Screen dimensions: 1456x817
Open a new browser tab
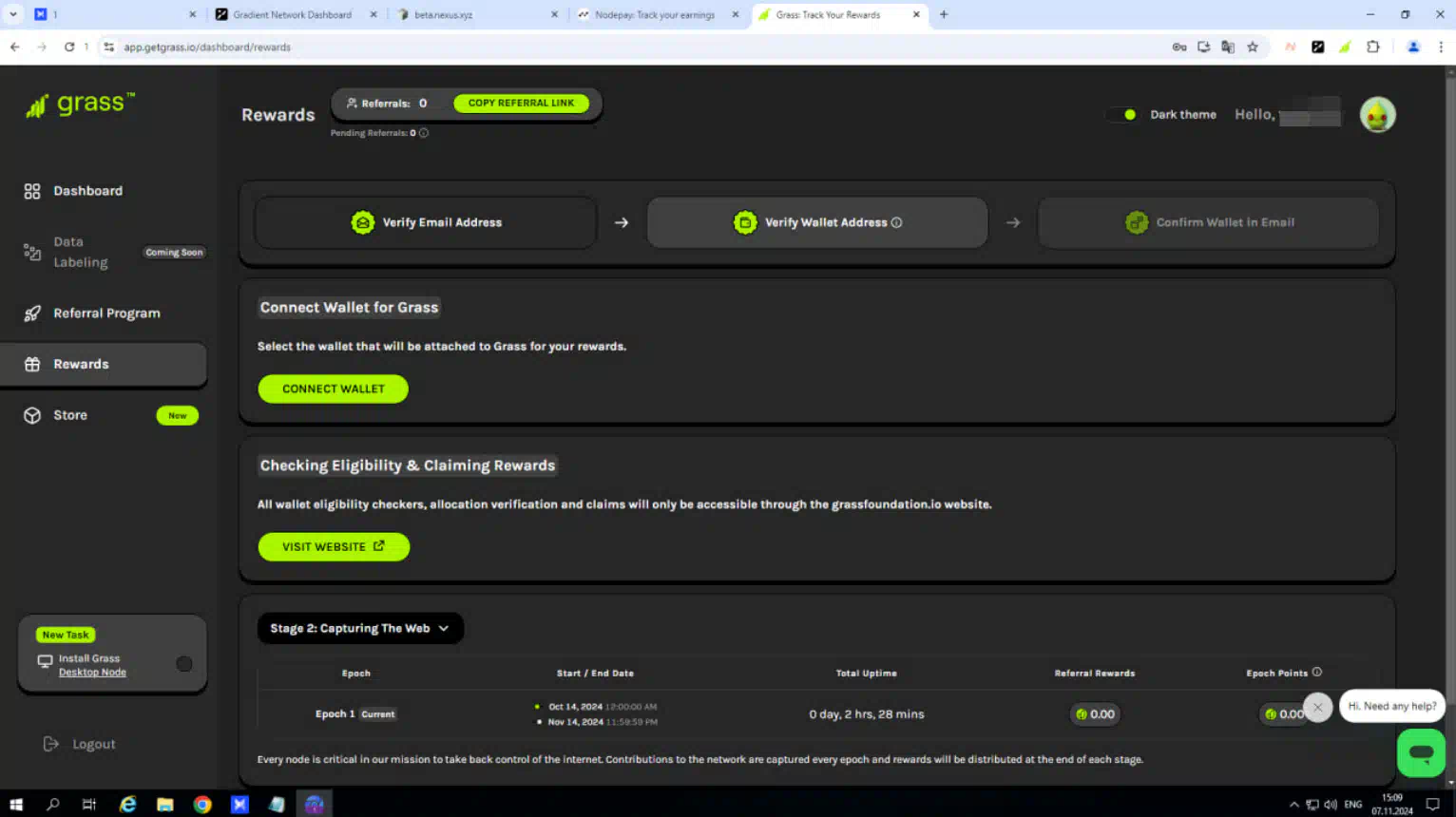[x=944, y=14]
